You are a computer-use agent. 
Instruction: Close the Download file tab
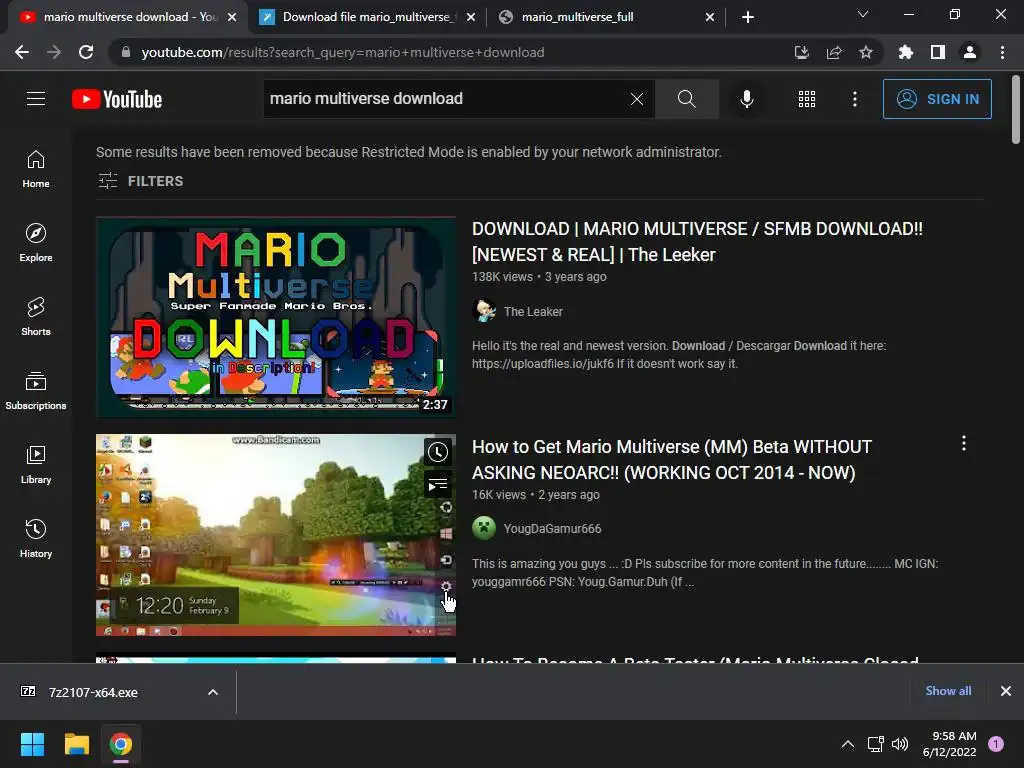[471, 17]
